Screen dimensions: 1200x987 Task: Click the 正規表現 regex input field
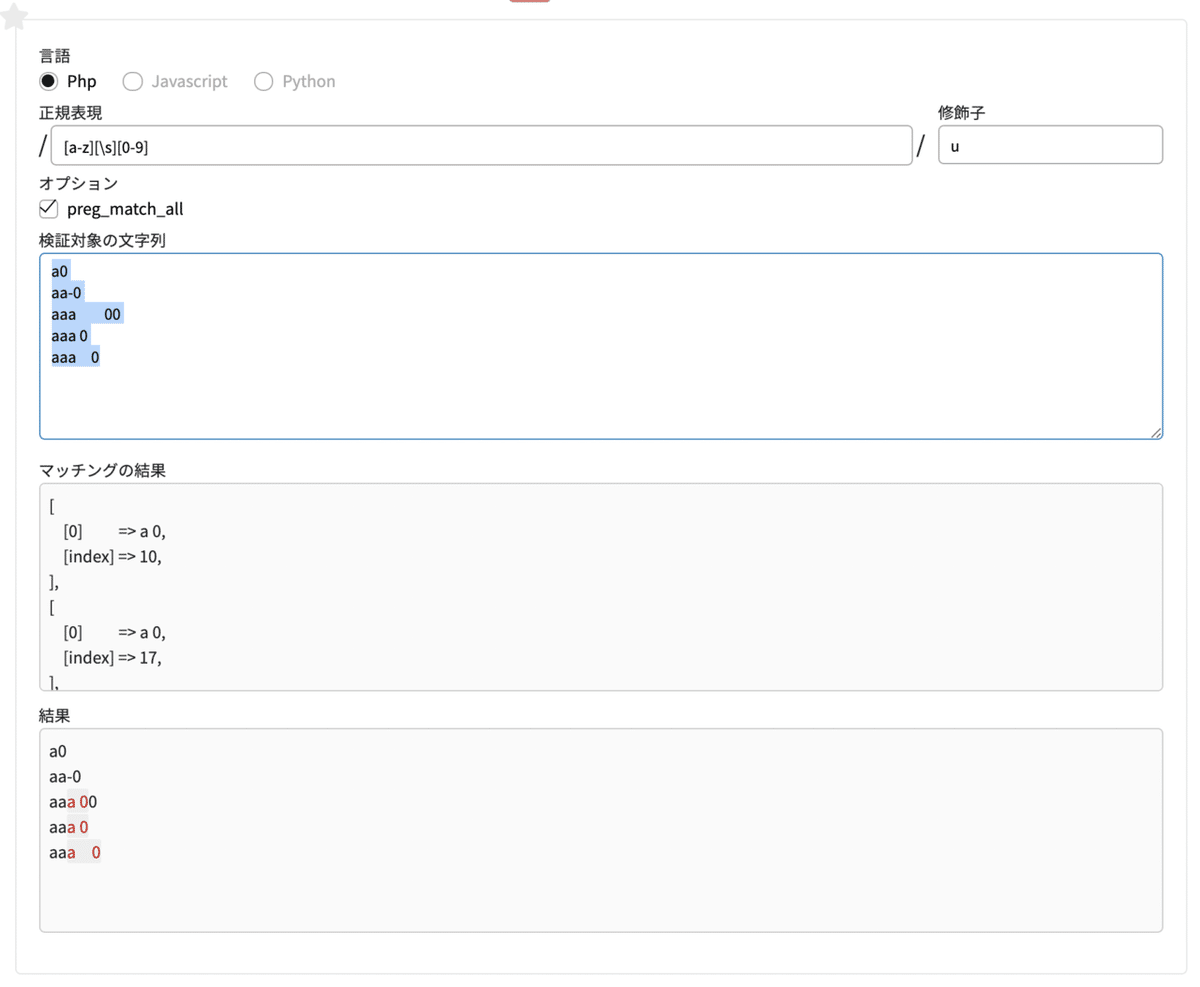point(481,145)
